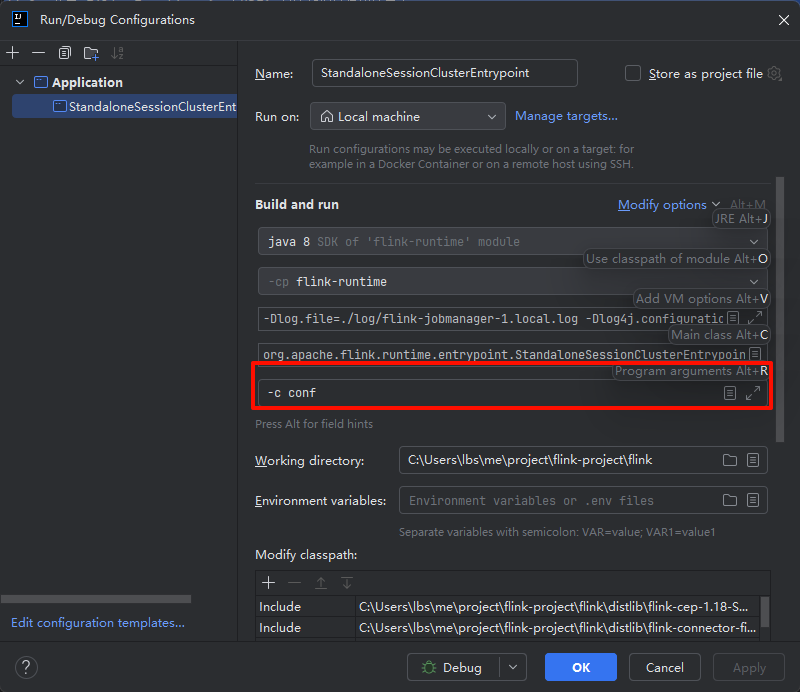Remove the selected run configuration
The image size is (800, 692).
(38, 52)
